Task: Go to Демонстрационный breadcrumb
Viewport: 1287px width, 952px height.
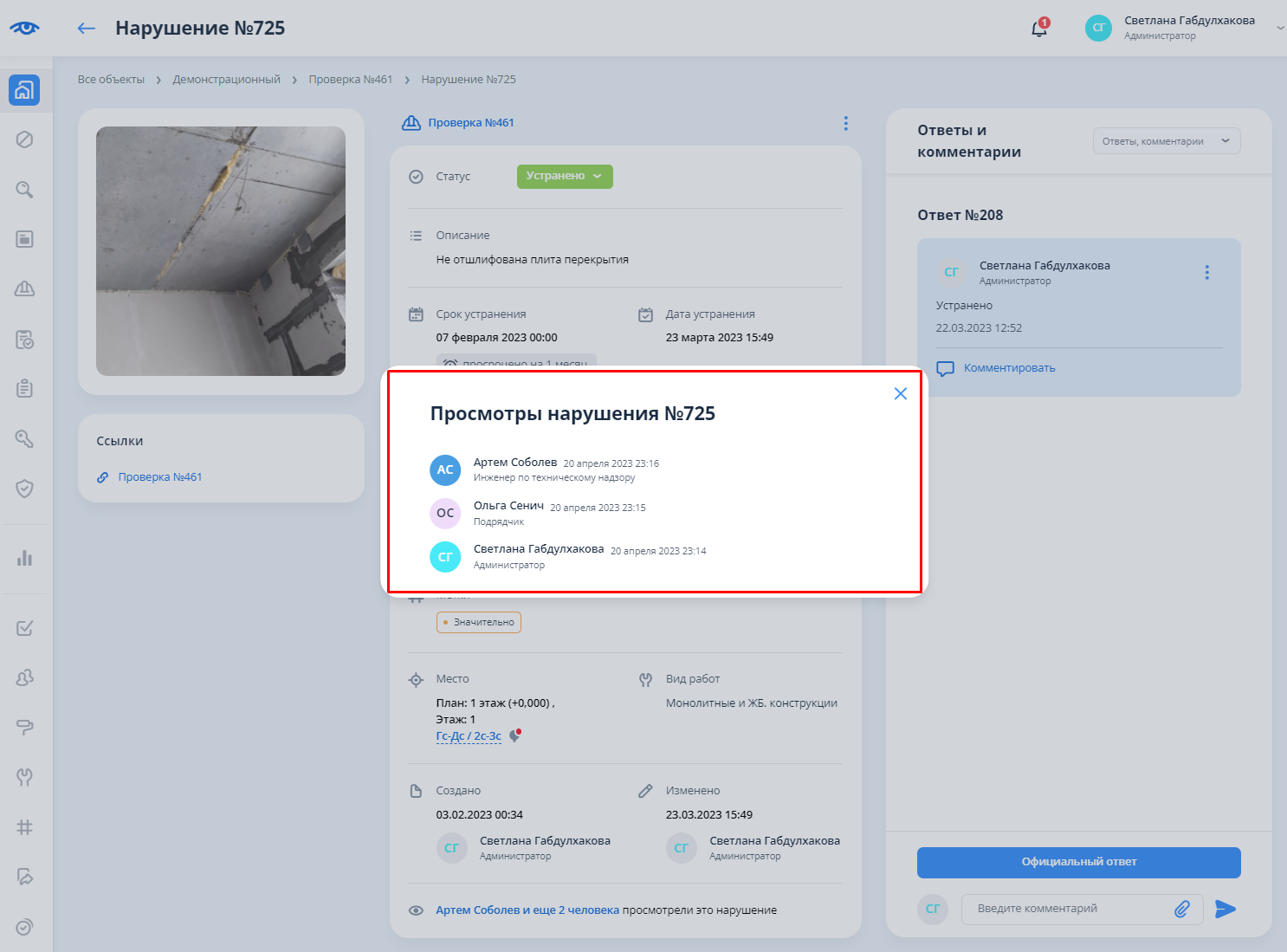Action: tap(226, 80)
